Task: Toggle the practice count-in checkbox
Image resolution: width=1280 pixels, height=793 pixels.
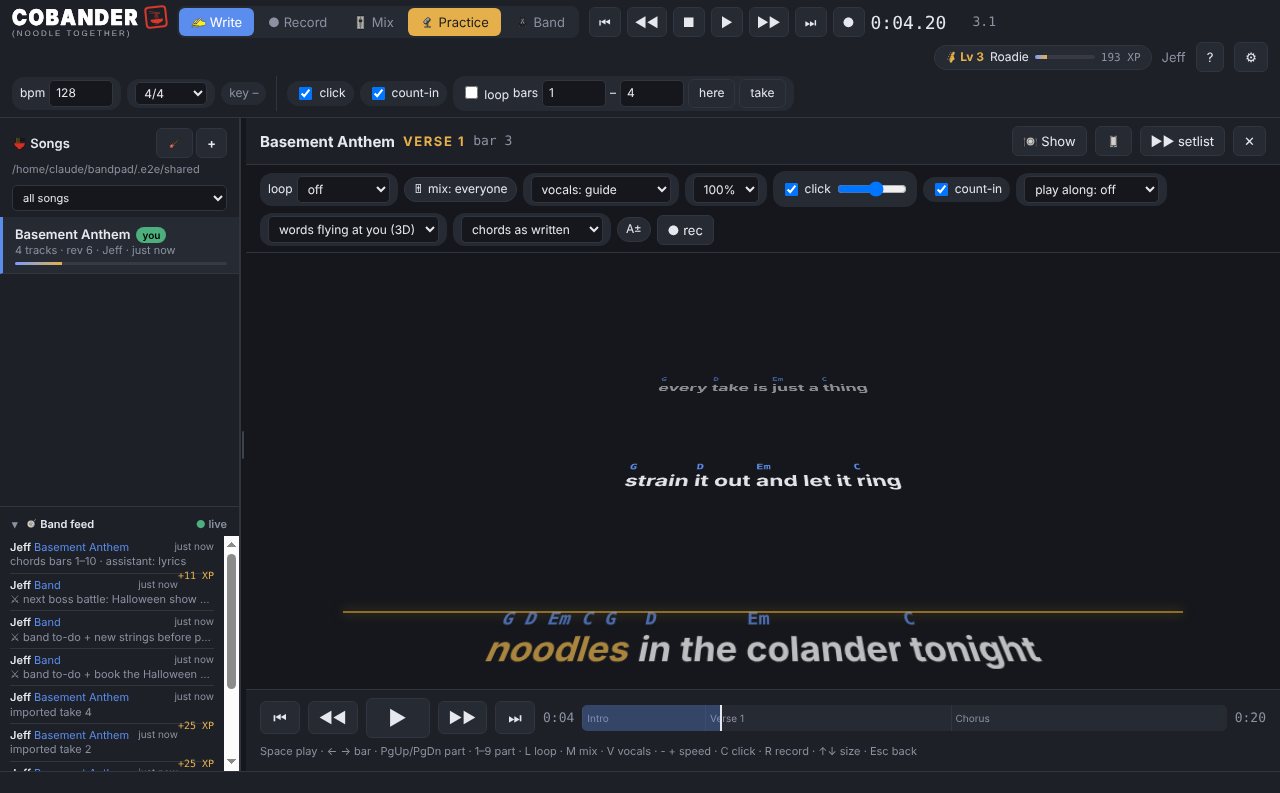Action: (x=941, y=189)
